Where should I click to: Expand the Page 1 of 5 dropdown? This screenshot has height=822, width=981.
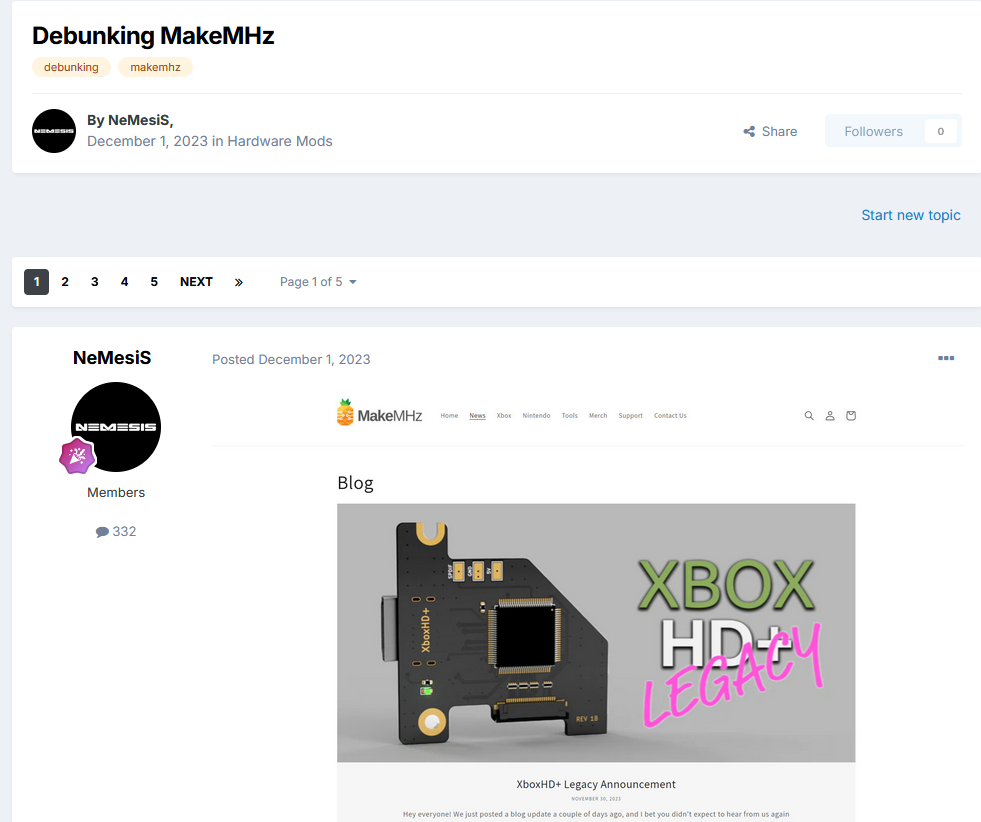point(318,282)
